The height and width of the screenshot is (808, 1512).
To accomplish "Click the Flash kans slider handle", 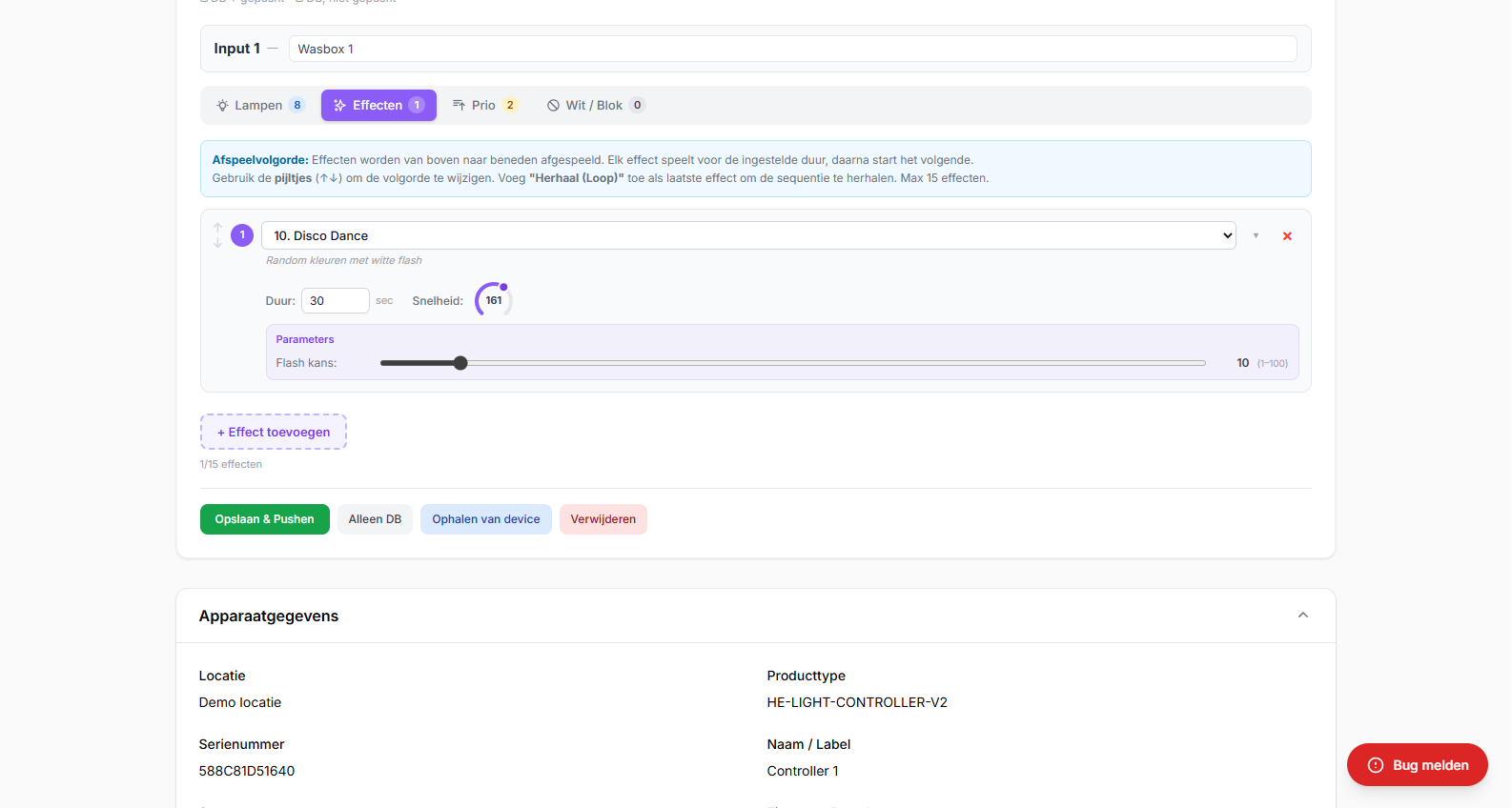I will 460,363.
